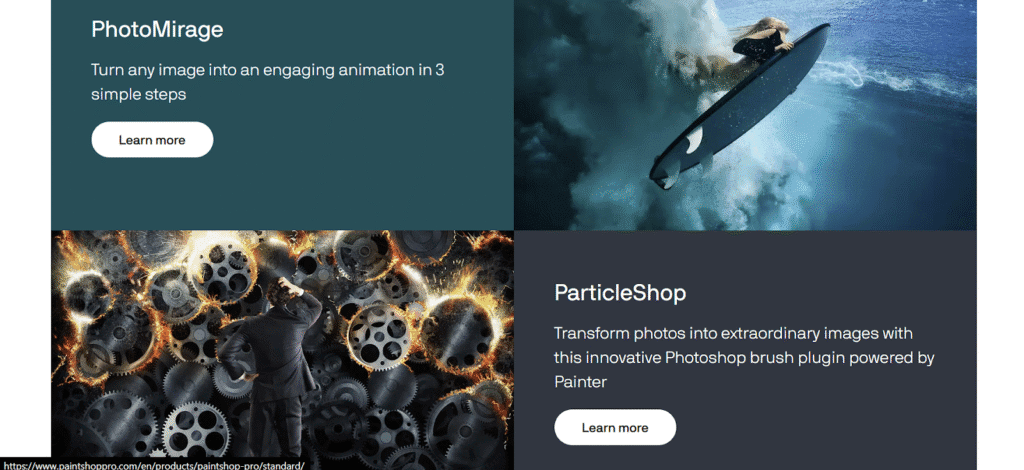The height and width of the screenshot is (470, 1024).
Task: Click the '3 simple steps' text line
Action: point(138,94)
